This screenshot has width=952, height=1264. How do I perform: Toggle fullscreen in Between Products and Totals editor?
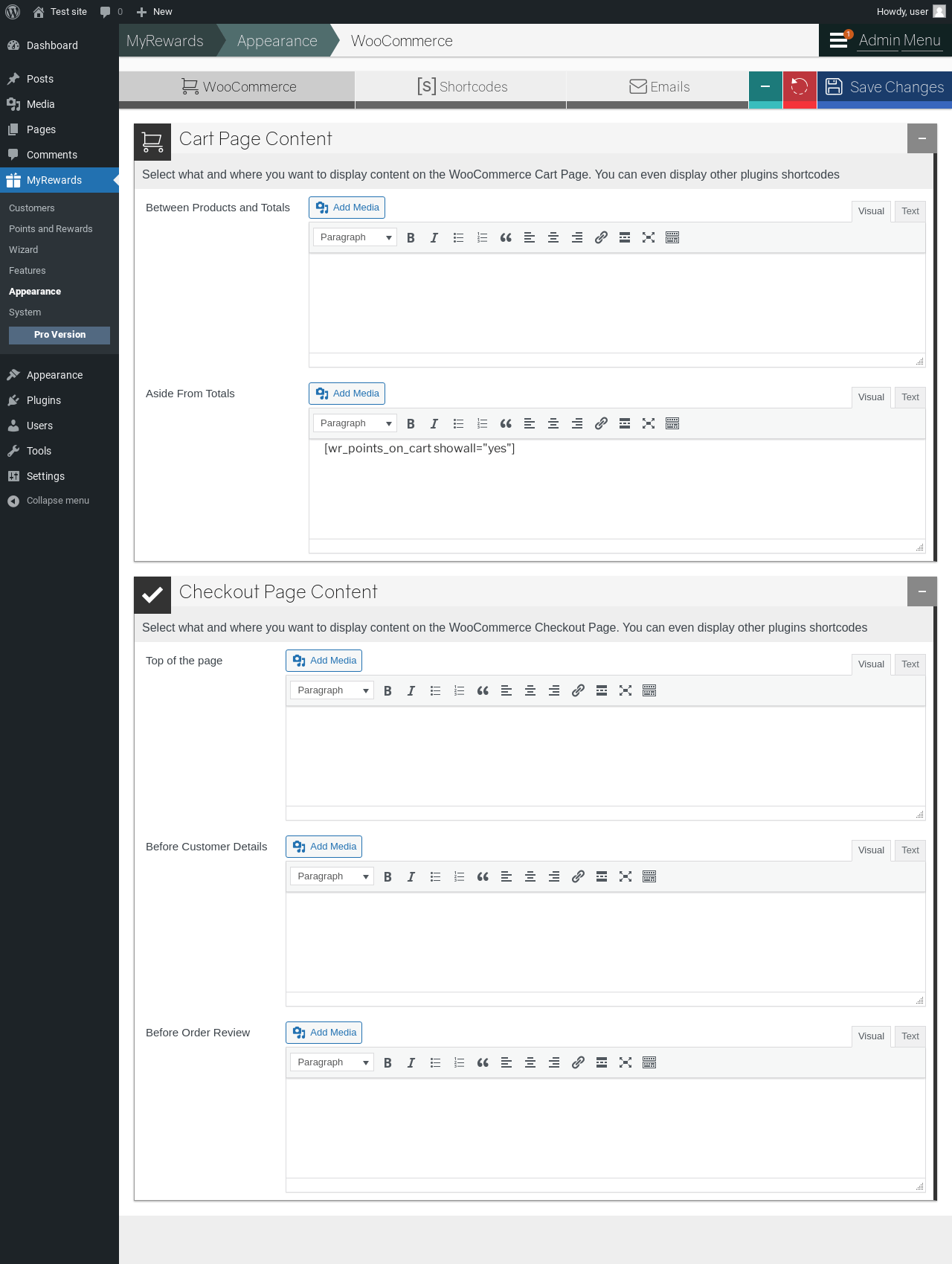[649, 237]
